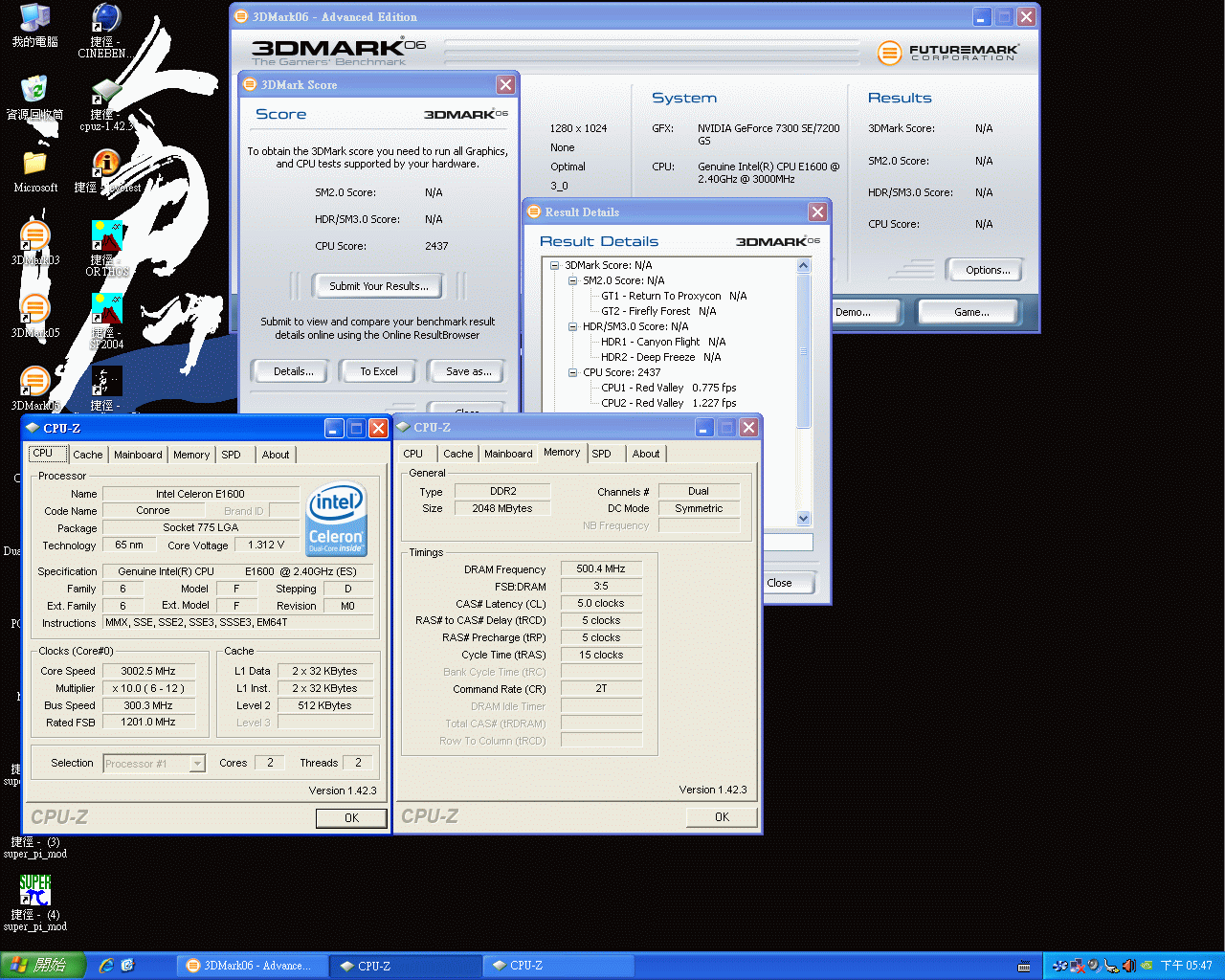Collapse the HDR/SM3.0 Score tree node
1225x980 pixels.
click(x=572, y=326)
